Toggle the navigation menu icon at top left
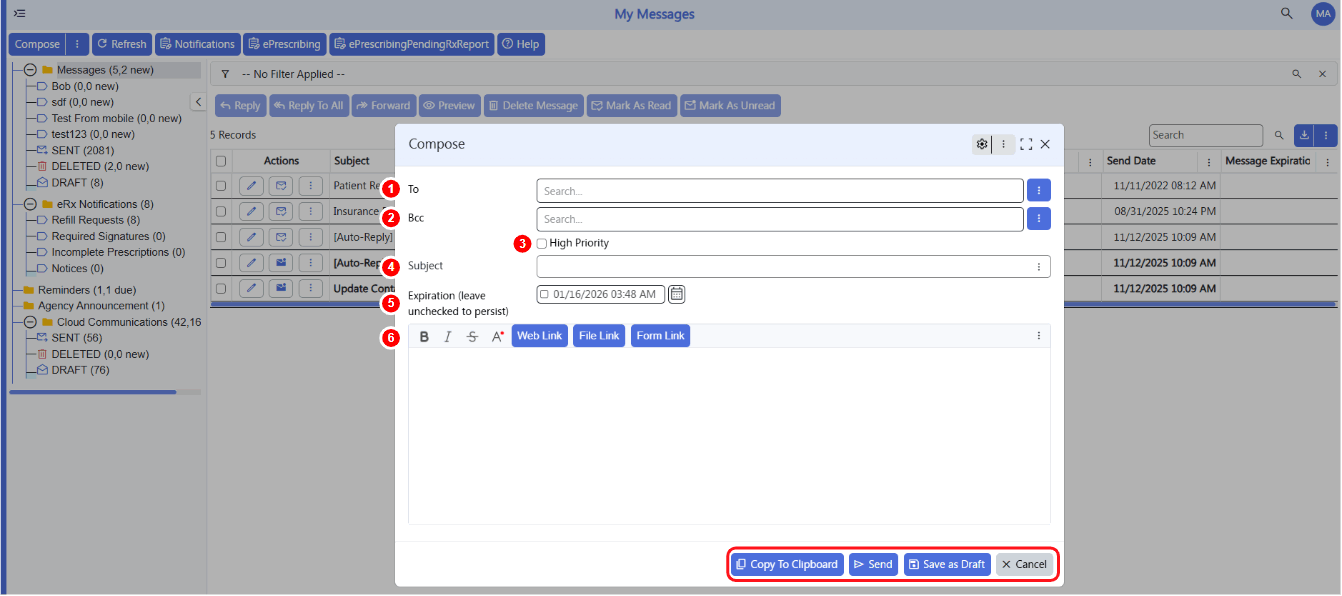 pyautogui.click(x=19, y=14)
